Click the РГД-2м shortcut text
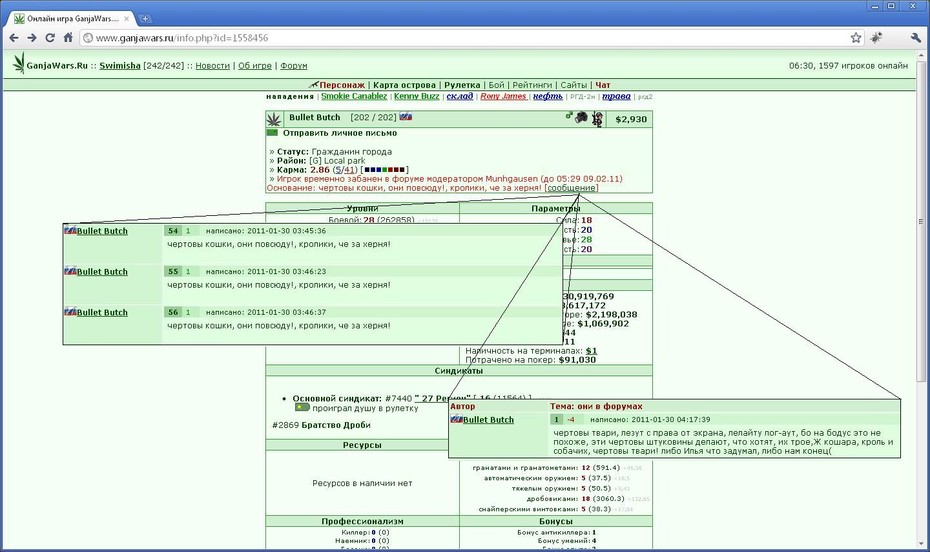 tap(582, 97)
